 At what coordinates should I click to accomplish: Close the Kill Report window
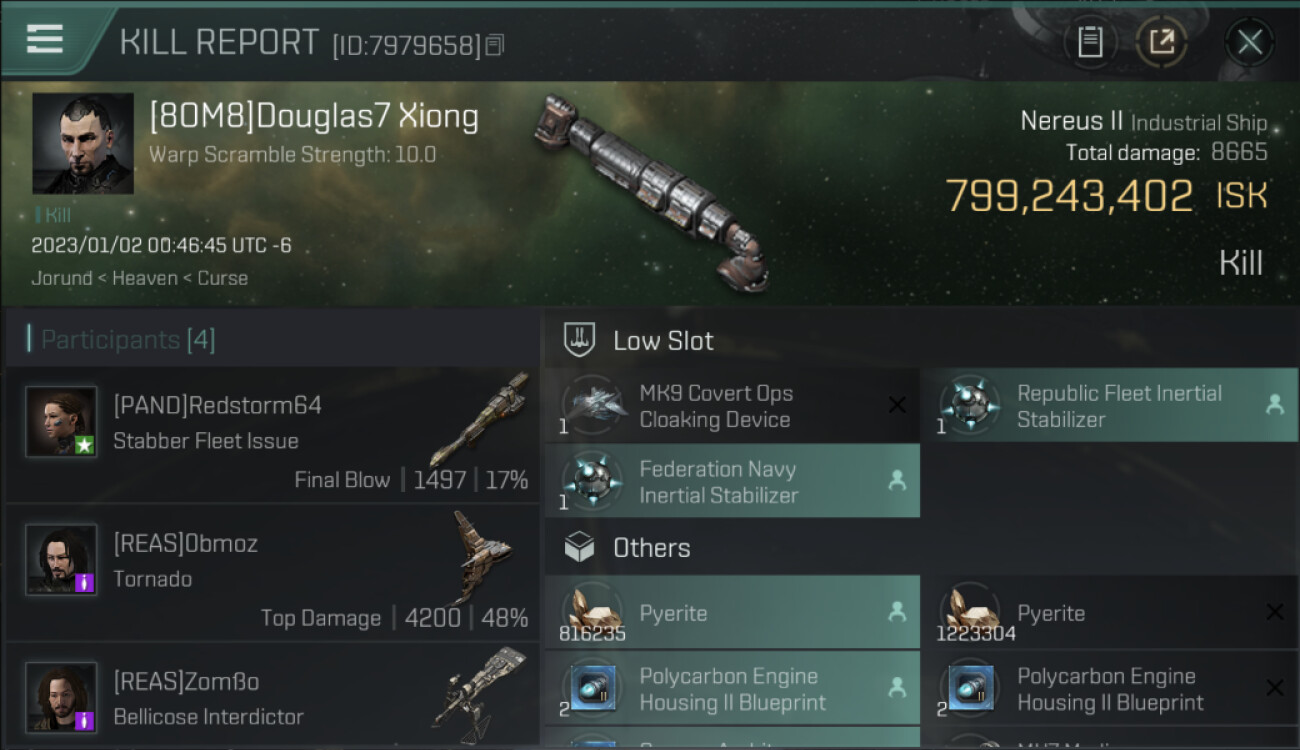click(1249, 42)
